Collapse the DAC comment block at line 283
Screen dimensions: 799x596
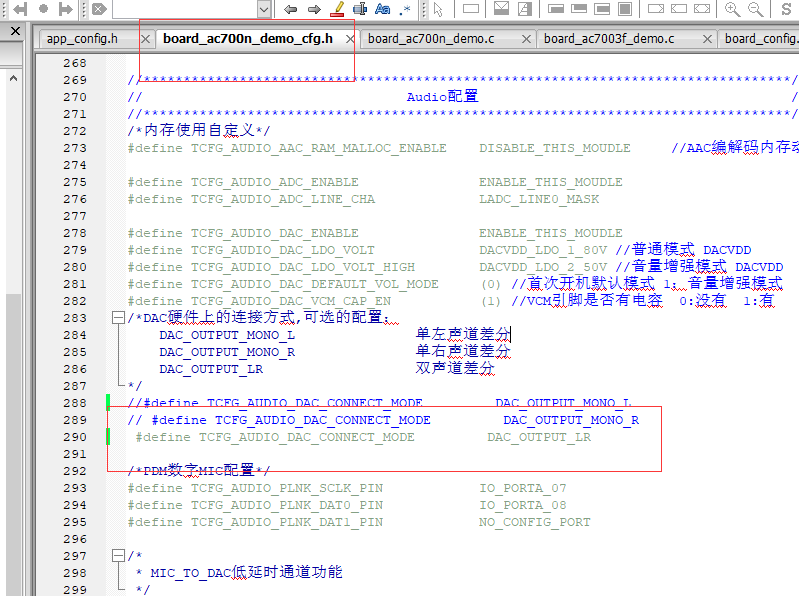(x=118, y=318)
